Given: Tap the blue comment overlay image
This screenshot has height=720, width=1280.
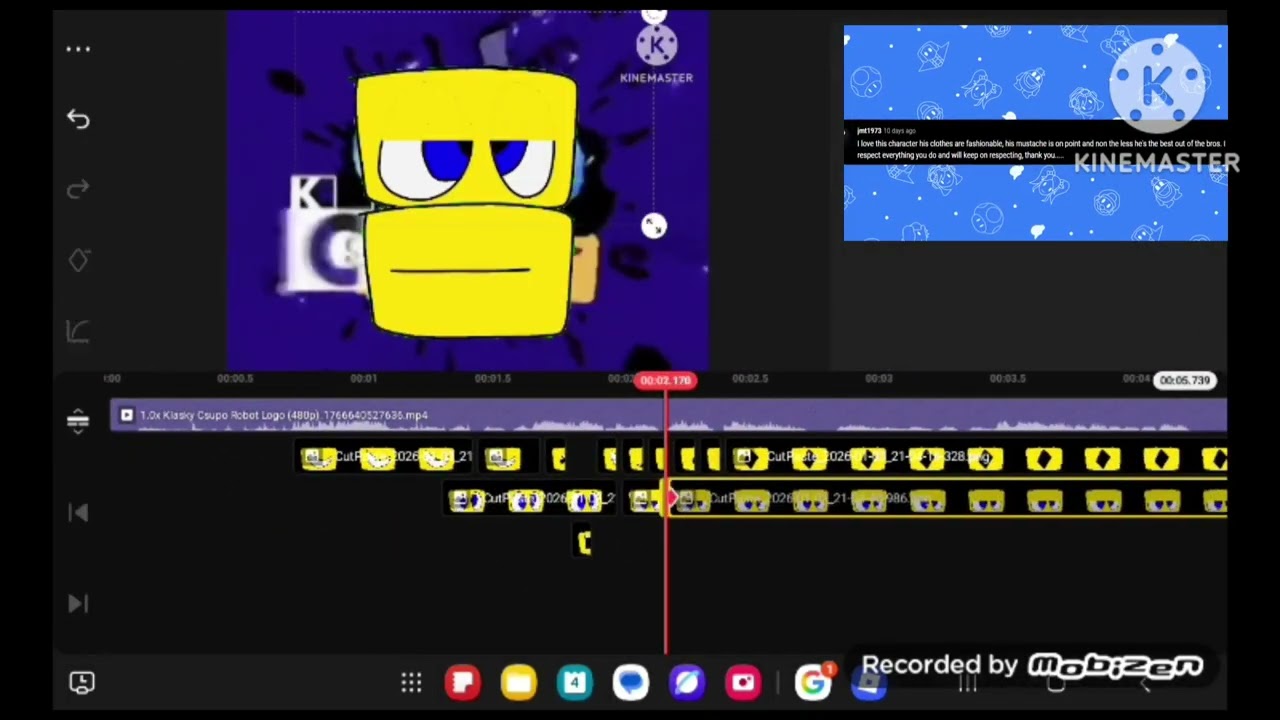Looking at the screenshot, I should point(1035,133).
